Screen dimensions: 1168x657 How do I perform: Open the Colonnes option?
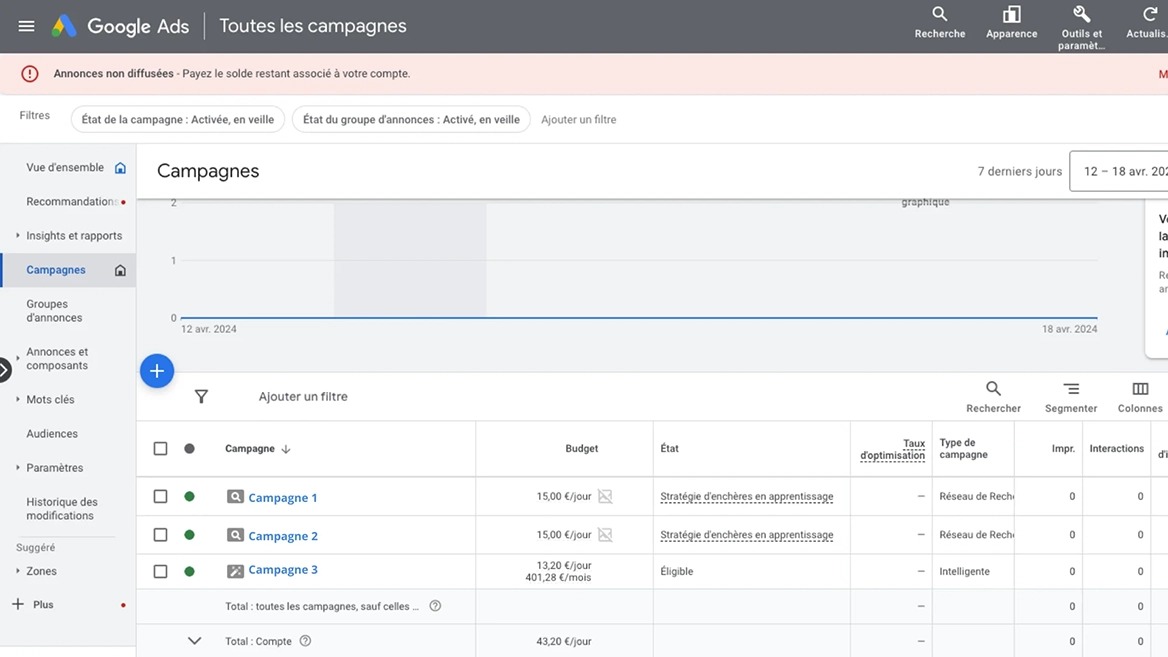coord(1140,397)
